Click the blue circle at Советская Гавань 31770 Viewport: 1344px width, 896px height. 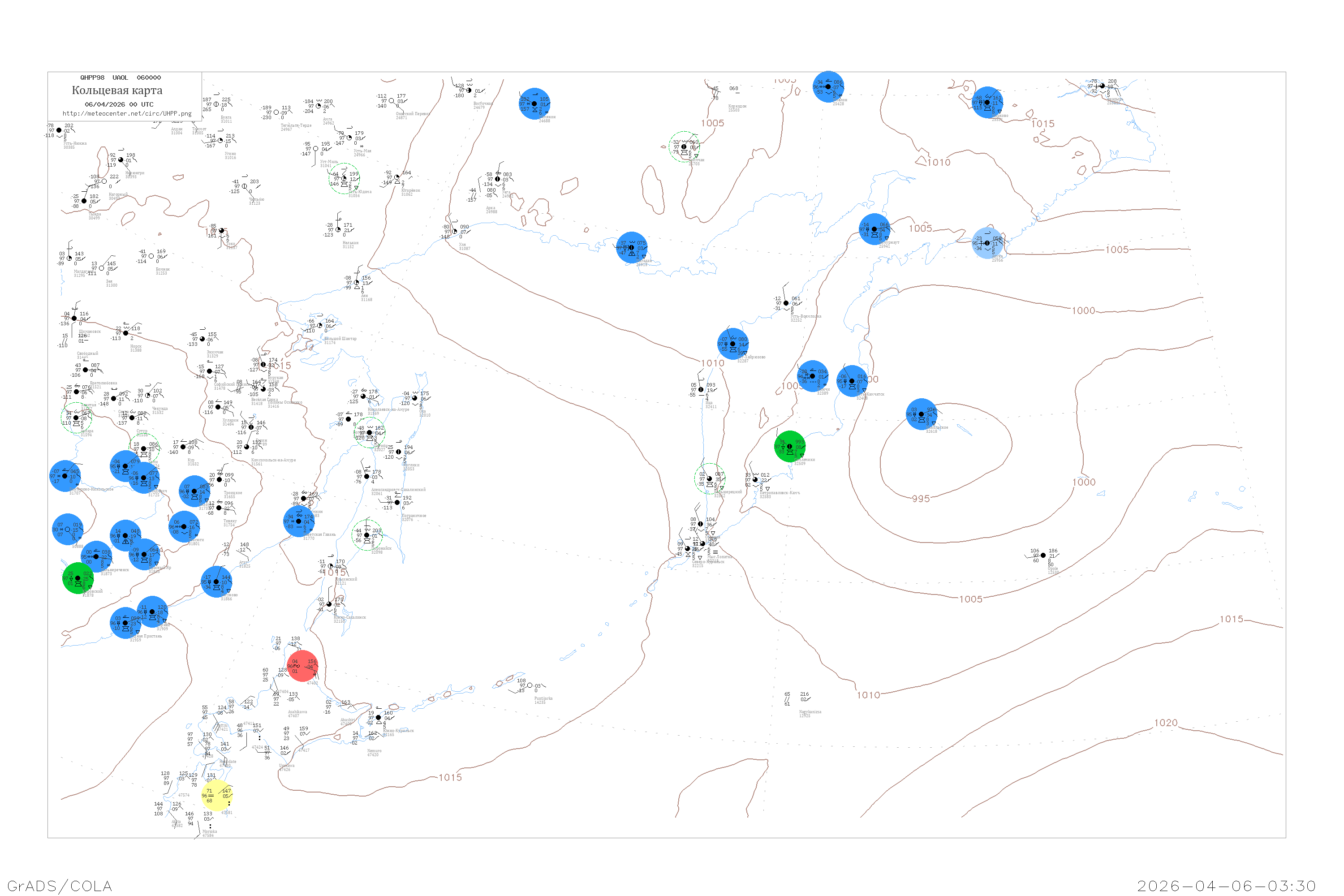tap(299, 521)
